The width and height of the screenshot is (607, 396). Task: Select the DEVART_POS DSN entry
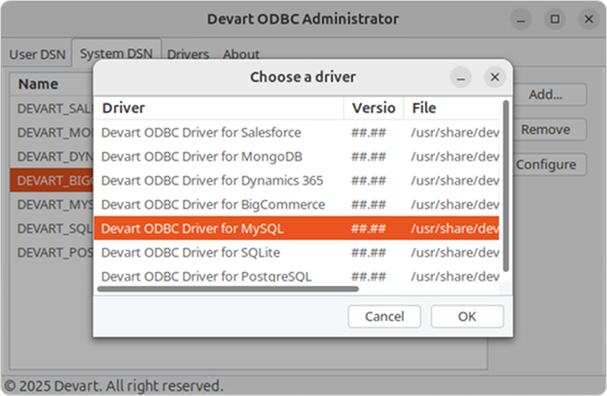tap(52, 253)
